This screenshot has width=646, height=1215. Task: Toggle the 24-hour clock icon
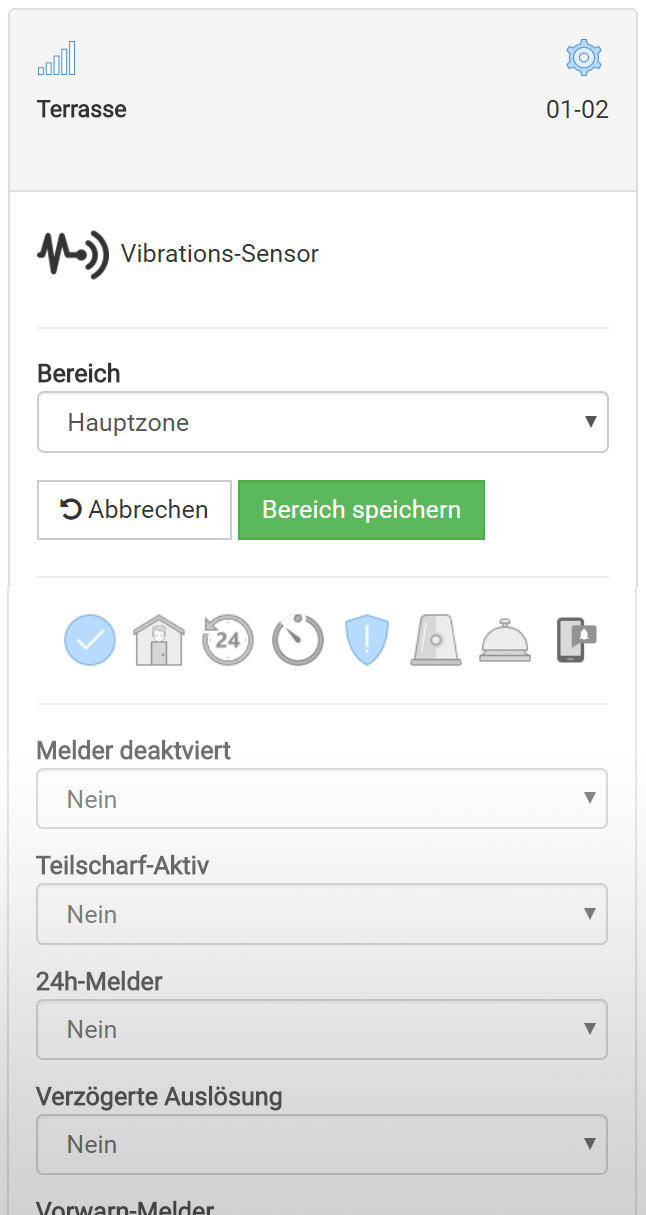(228, 640)
